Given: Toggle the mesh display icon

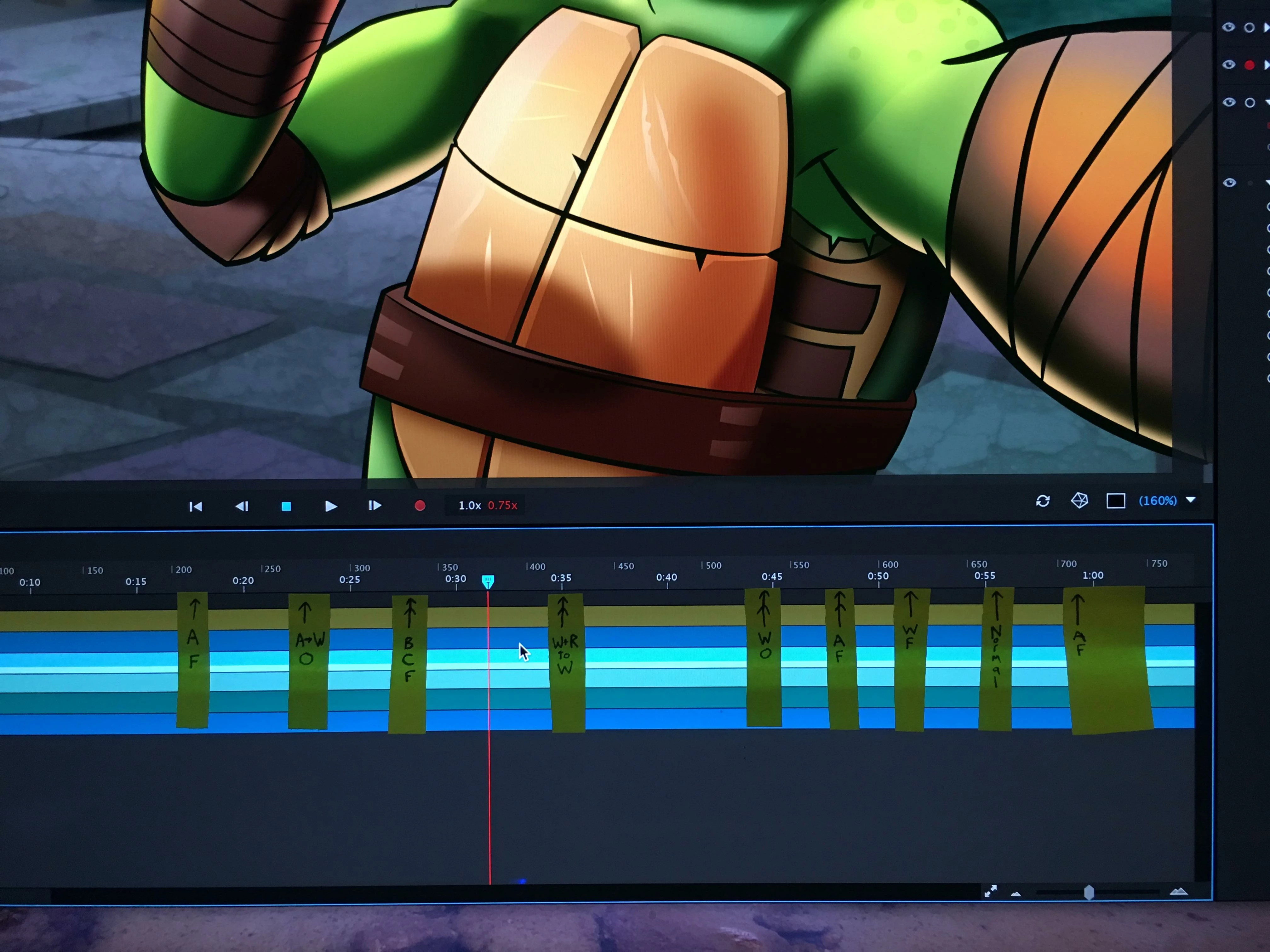Looking at the screenshot, I should click(x=1079, y=500).
